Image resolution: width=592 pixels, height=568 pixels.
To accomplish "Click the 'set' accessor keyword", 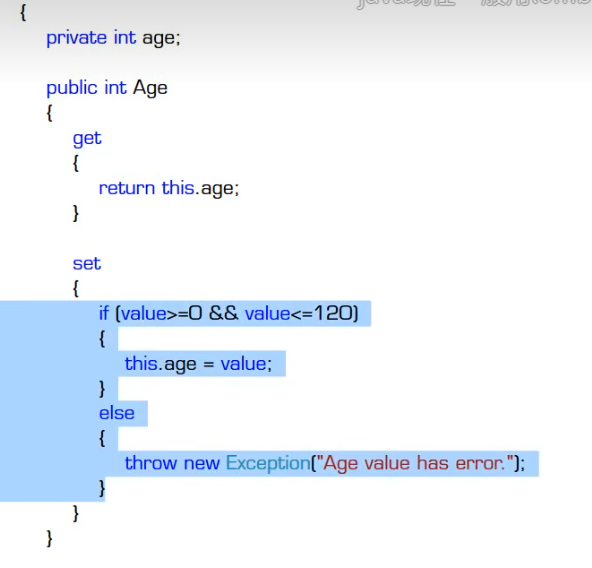I will pyautogui.click(x=87, y=263).
